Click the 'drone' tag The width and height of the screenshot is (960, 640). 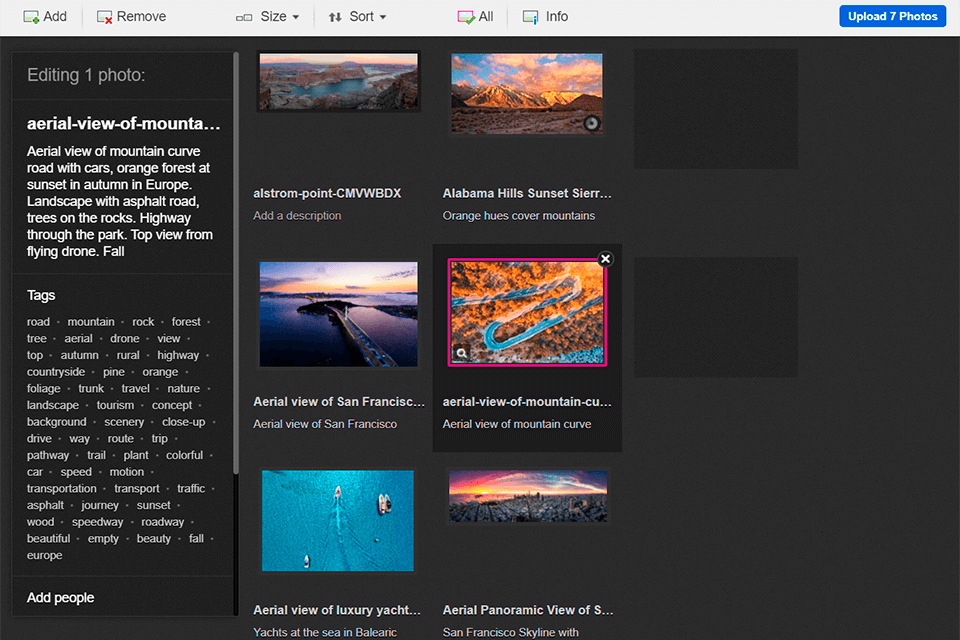click(x=125, y=339)
